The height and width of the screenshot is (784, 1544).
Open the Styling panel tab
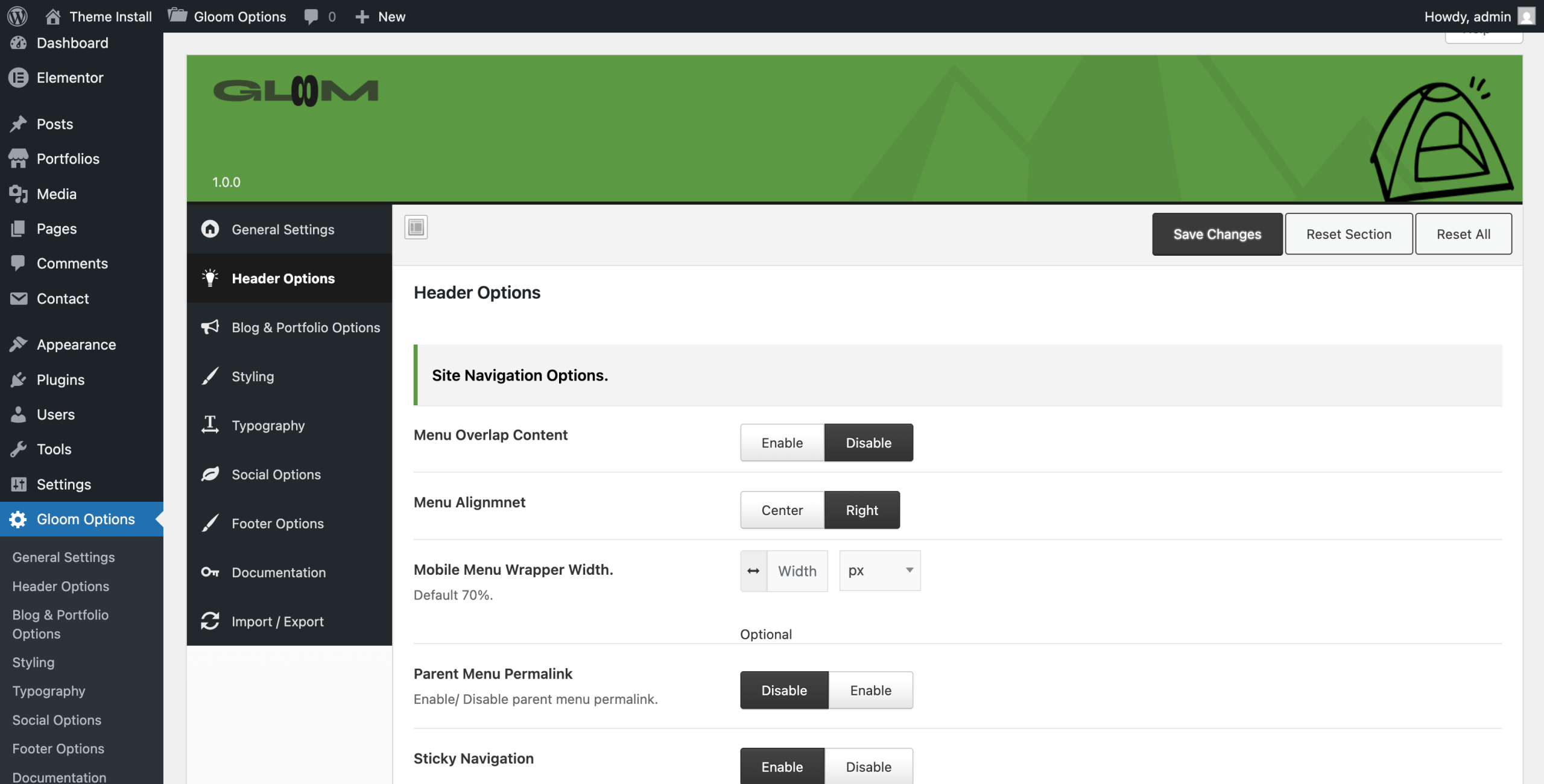point(289,376)
